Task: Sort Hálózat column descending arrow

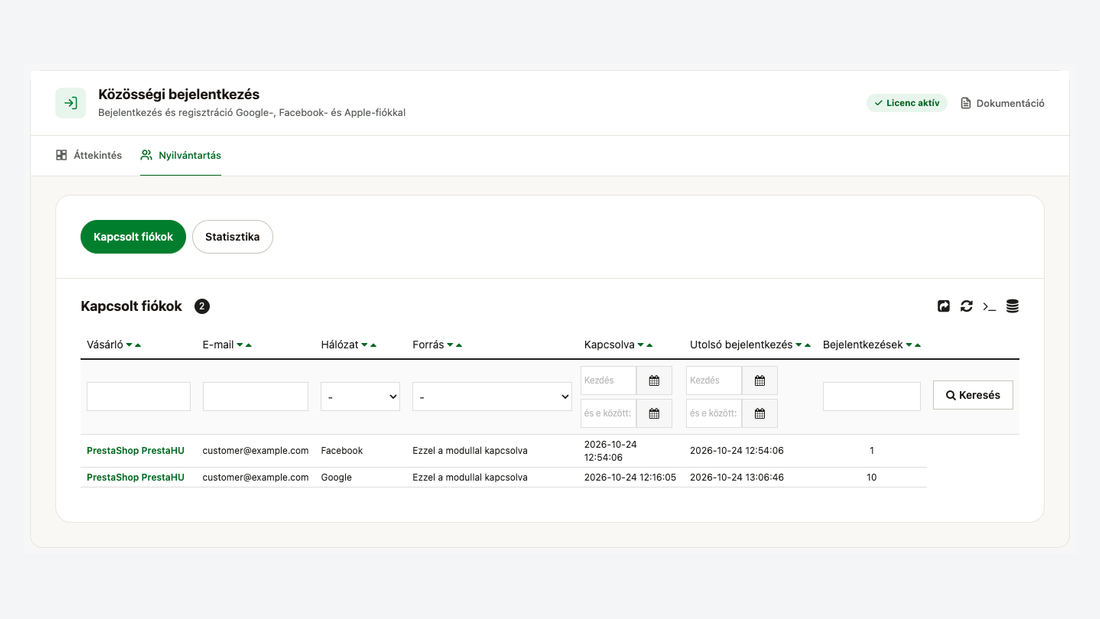Action: point(364,345)
